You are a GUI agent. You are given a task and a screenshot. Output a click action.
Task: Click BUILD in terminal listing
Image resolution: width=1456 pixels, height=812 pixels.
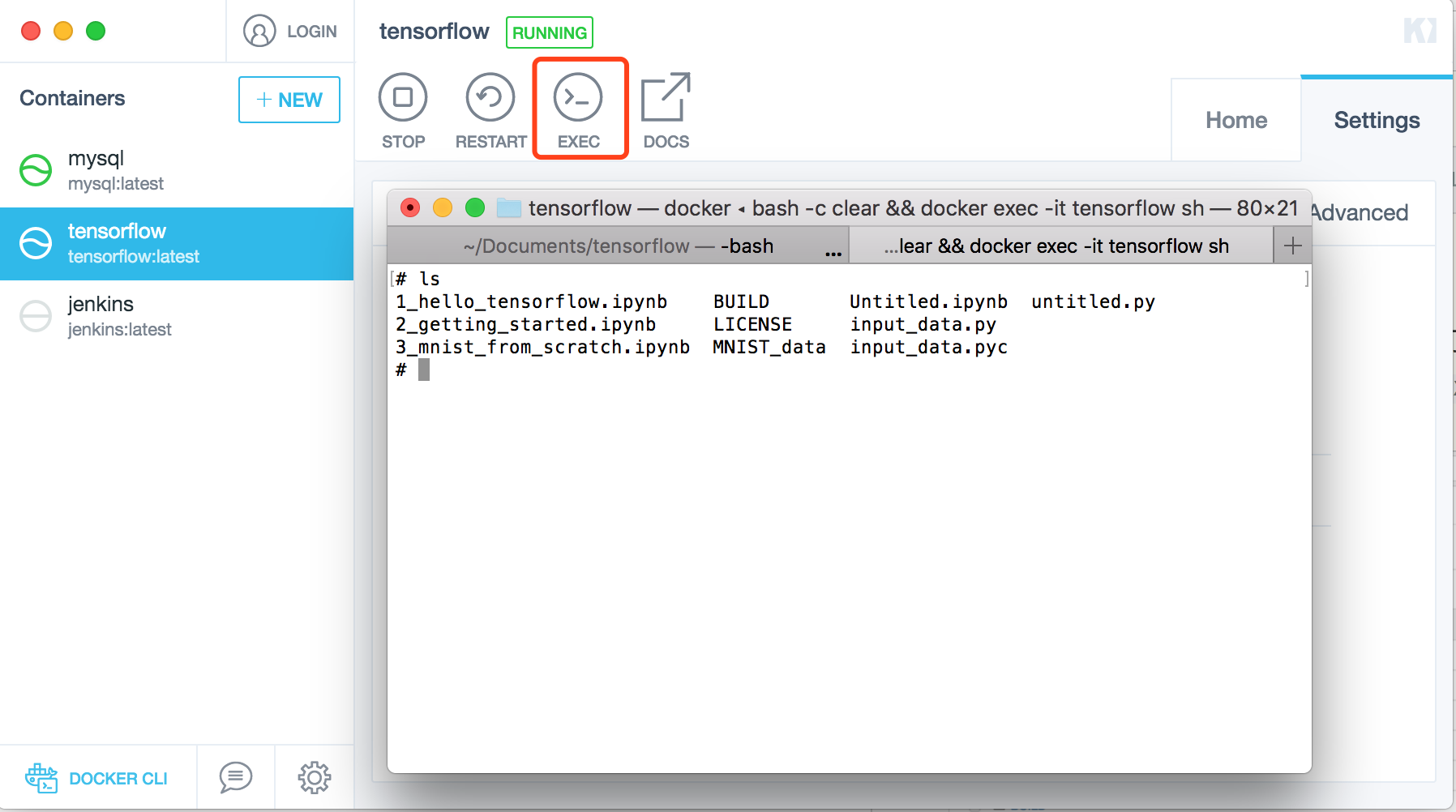(x=741, y=301)
